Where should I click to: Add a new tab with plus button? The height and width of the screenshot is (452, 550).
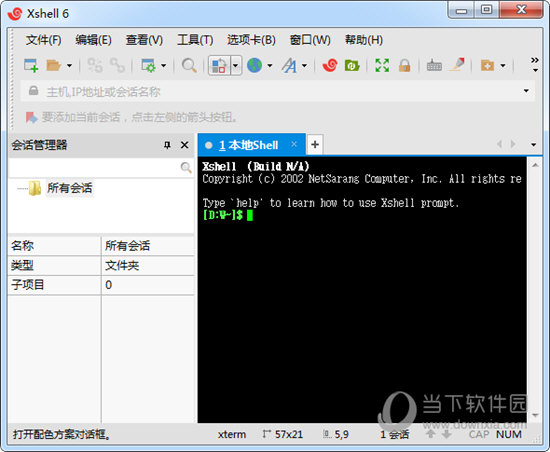coord(315,144)
